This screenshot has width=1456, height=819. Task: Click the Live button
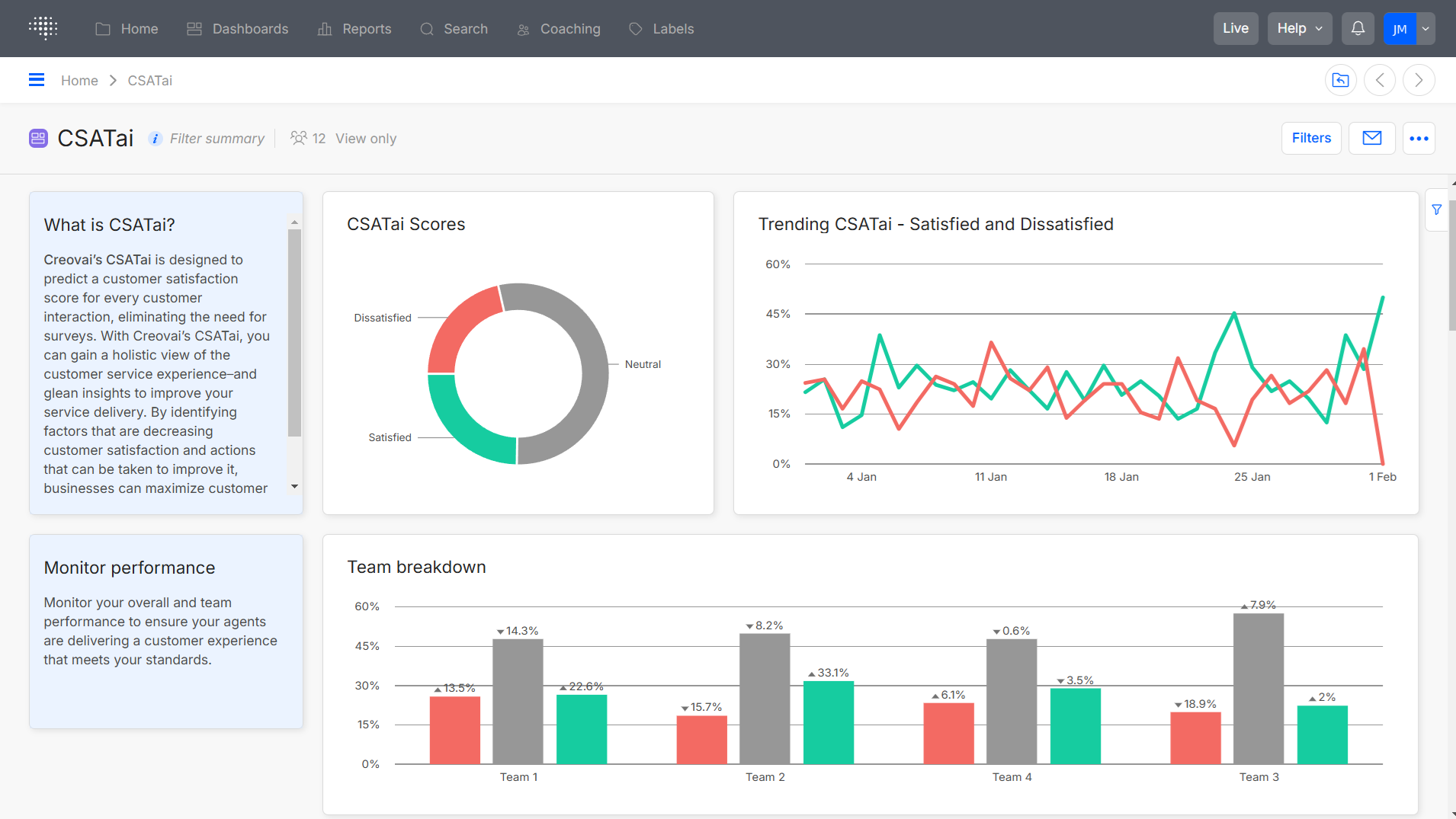[x=1236, y=28]
